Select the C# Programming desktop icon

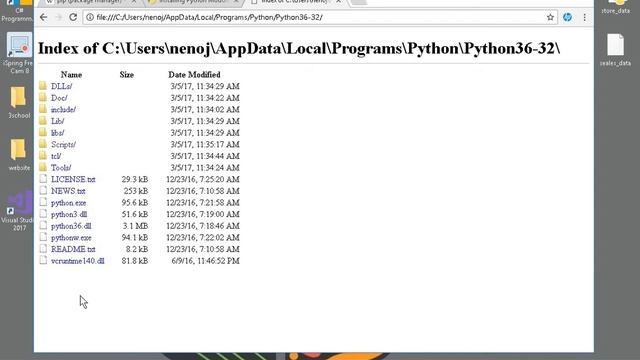[18, 11]
